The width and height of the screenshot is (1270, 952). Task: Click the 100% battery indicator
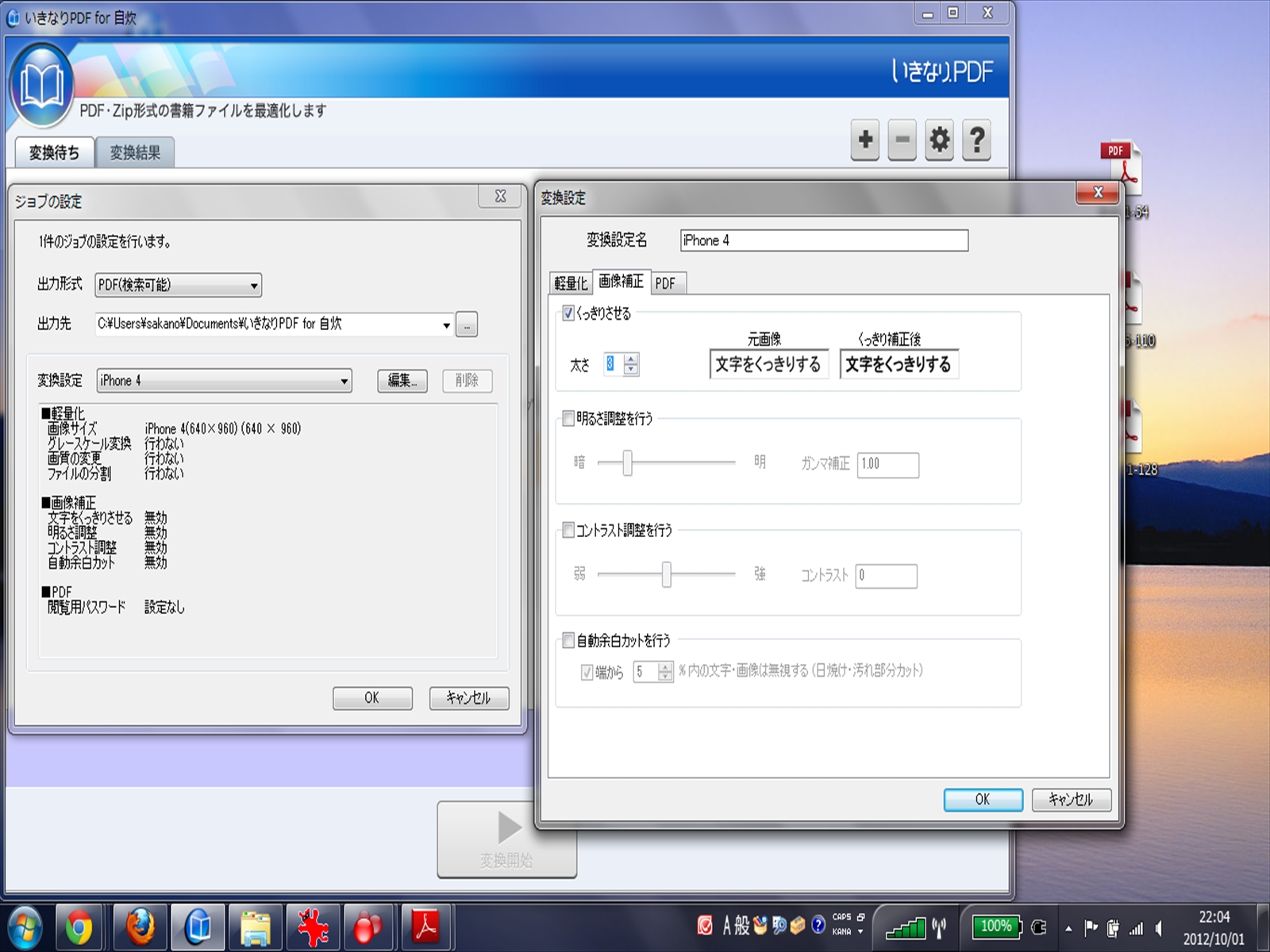tap(996, 927)
